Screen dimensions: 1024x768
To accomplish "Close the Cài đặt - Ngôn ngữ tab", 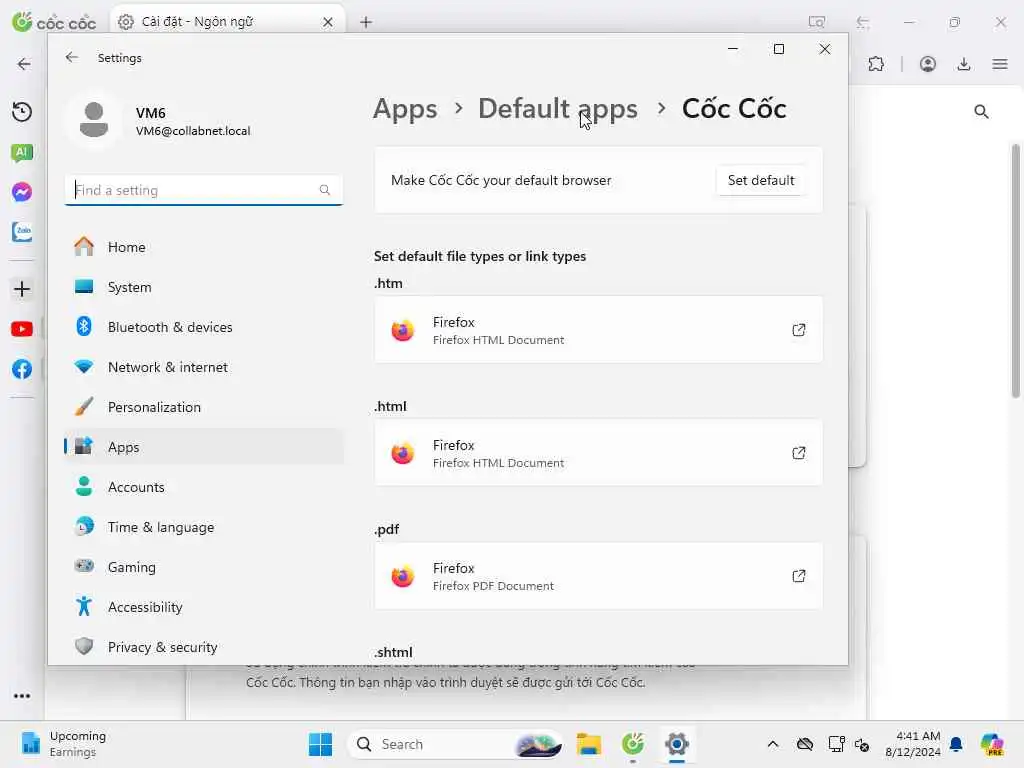I will click(328, 22).
